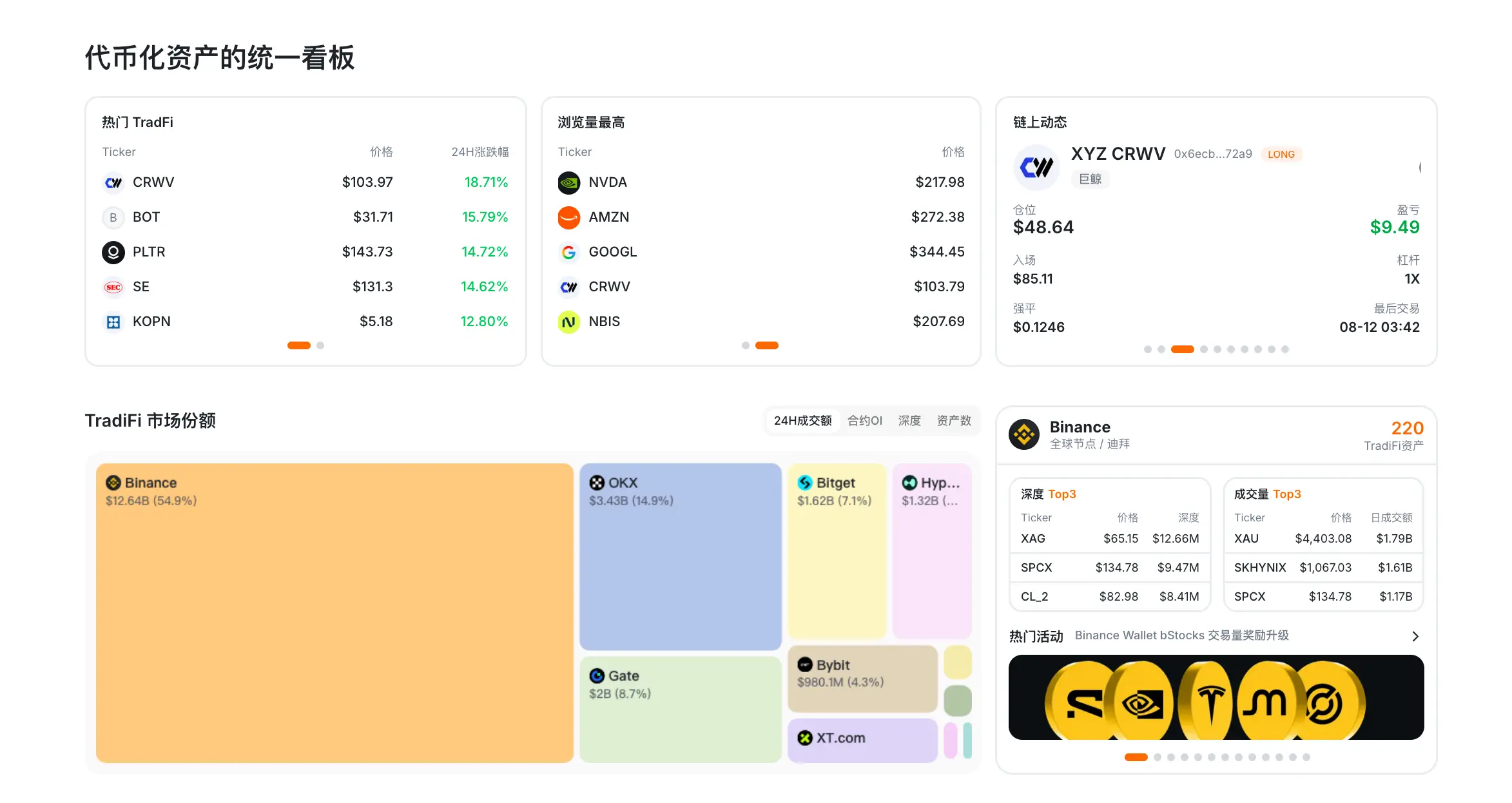Click the AMZN logo icon
Screen dimensions: 1512x803
(x=569, y=218)
